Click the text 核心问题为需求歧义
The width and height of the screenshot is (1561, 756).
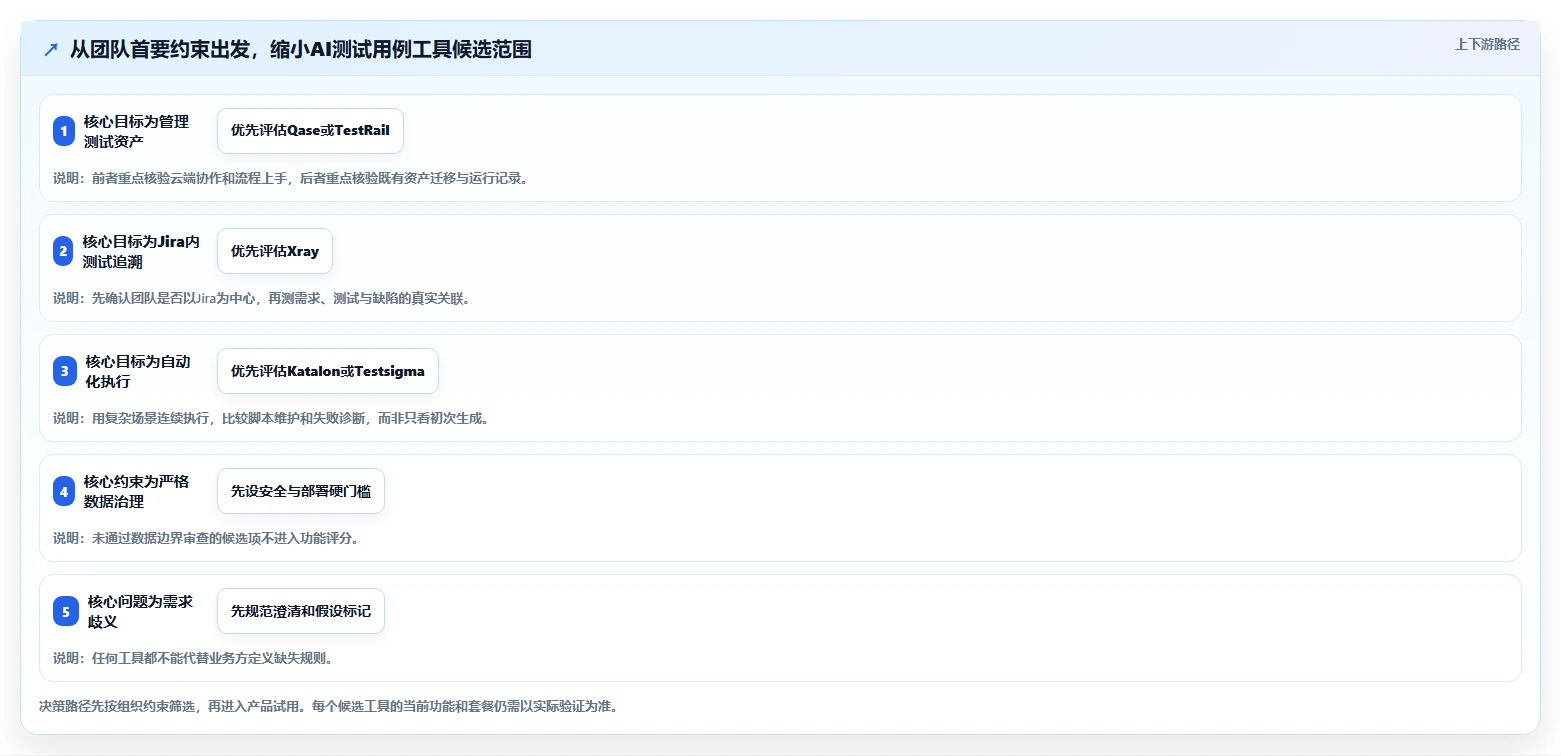pos(140,611)
